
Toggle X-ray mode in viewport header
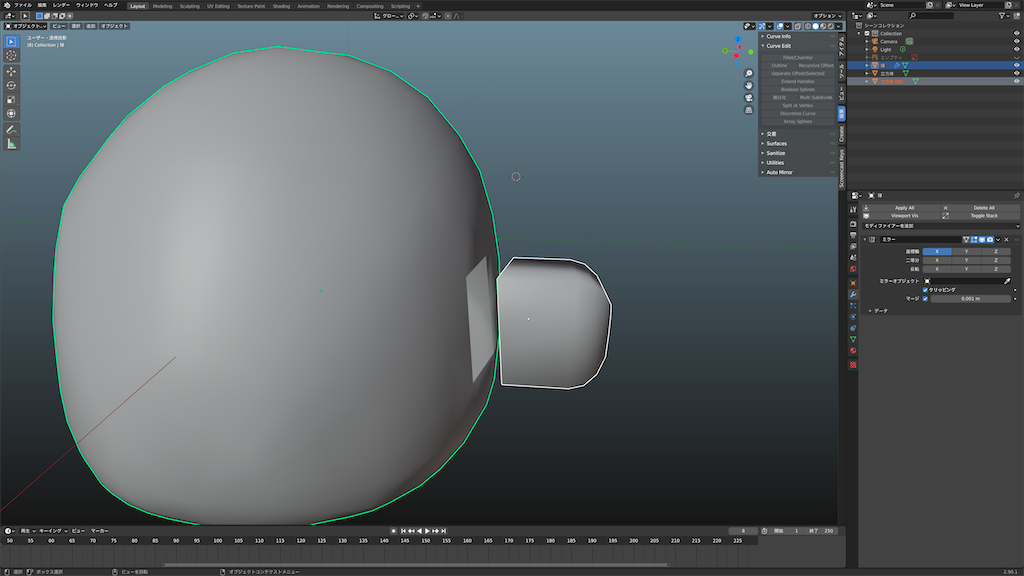(x=798, y=26)
